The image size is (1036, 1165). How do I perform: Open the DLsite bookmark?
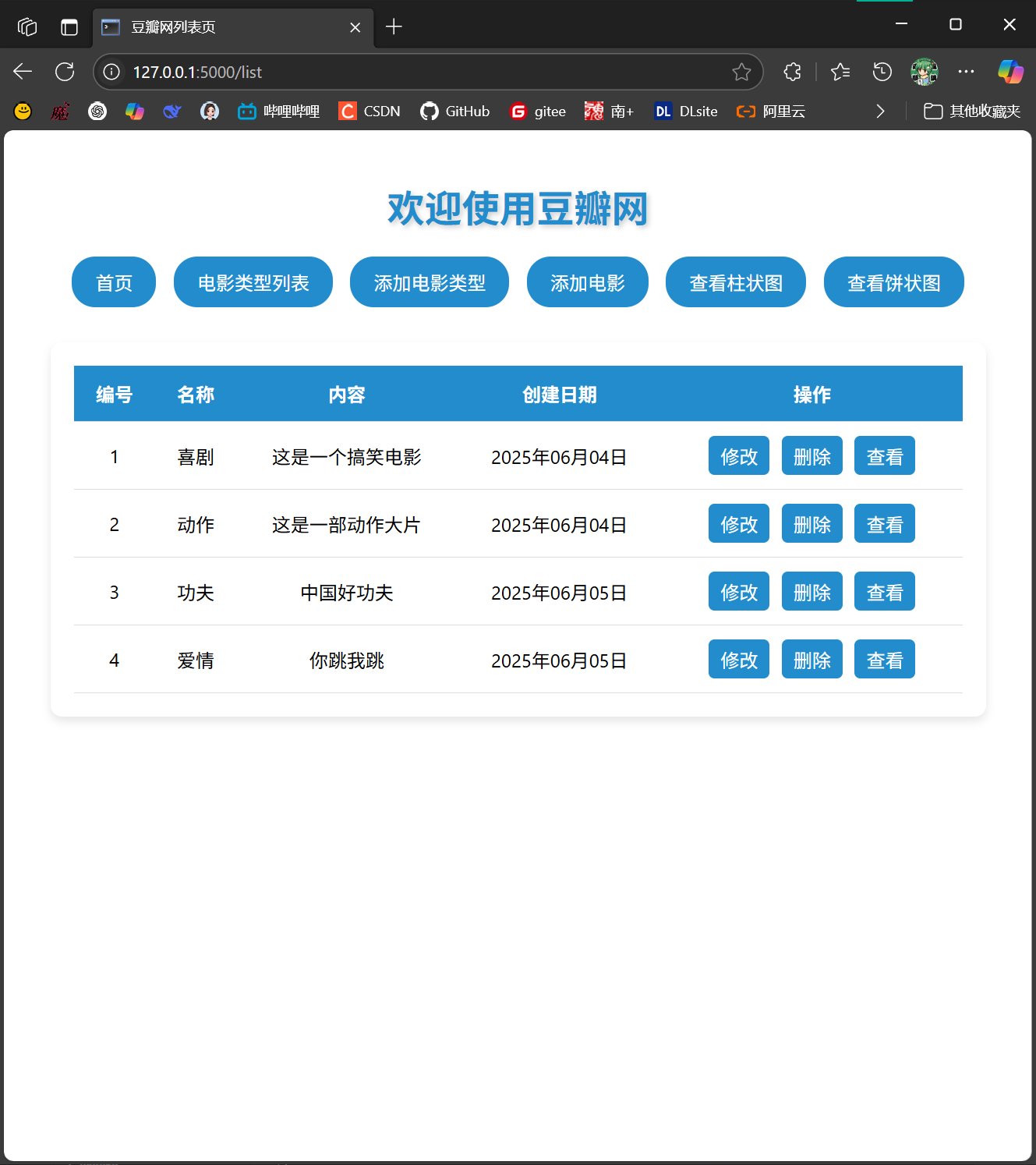coord(686,112)
